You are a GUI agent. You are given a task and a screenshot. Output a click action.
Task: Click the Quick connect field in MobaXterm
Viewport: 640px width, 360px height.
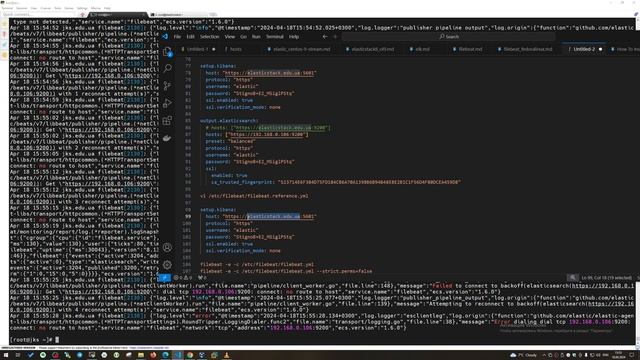[39, 14]
